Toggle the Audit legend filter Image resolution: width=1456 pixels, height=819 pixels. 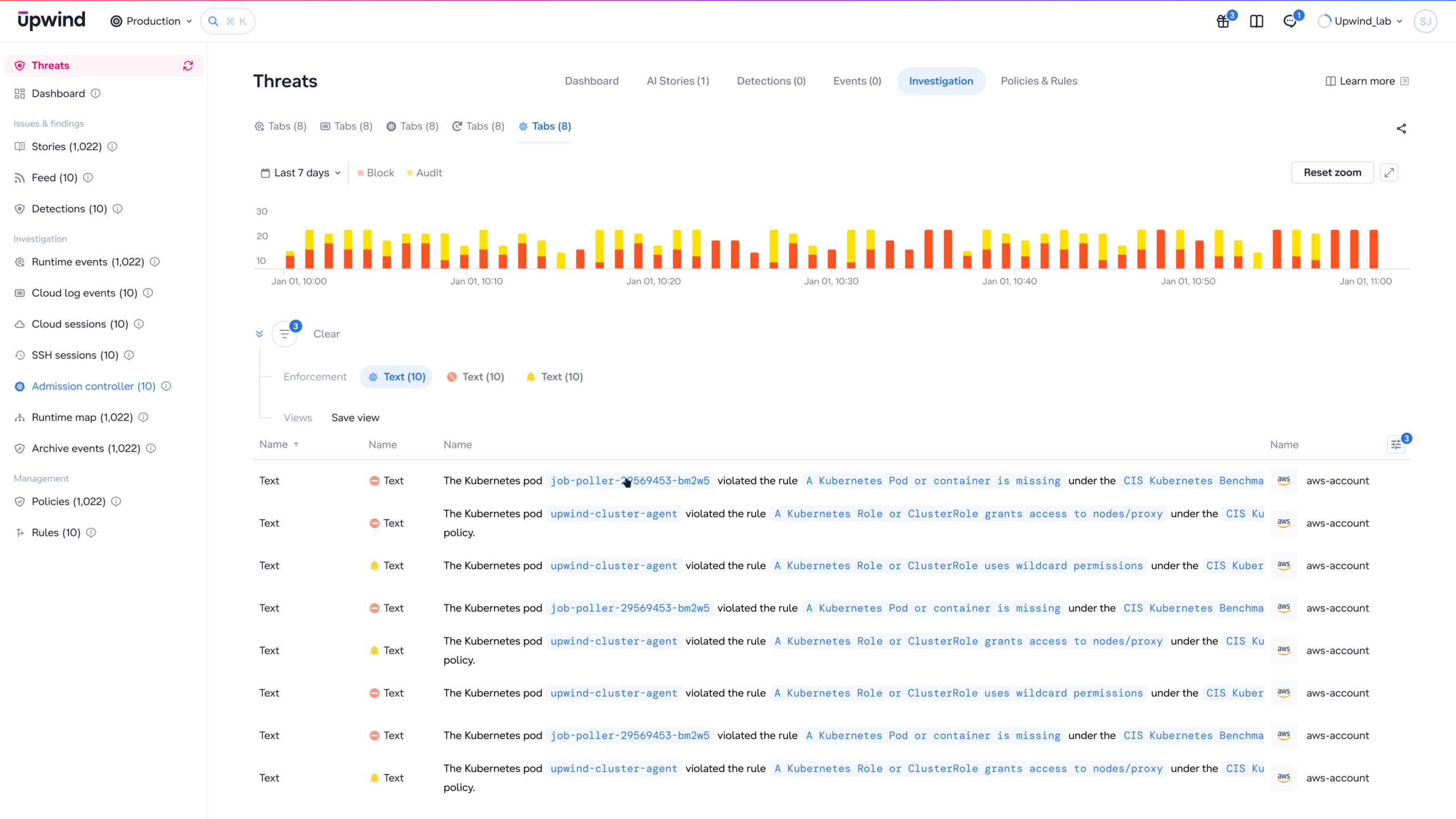point(424,173)
